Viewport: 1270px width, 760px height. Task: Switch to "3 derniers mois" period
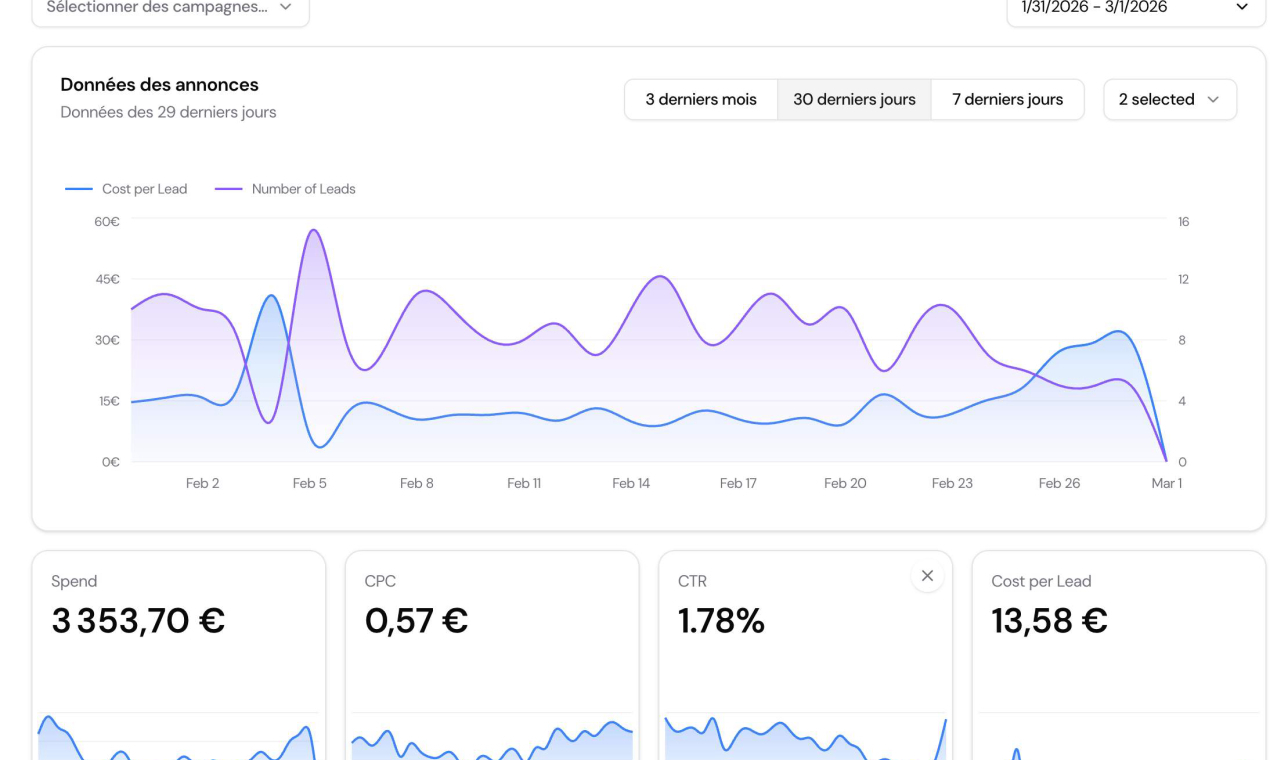[700, 99]
